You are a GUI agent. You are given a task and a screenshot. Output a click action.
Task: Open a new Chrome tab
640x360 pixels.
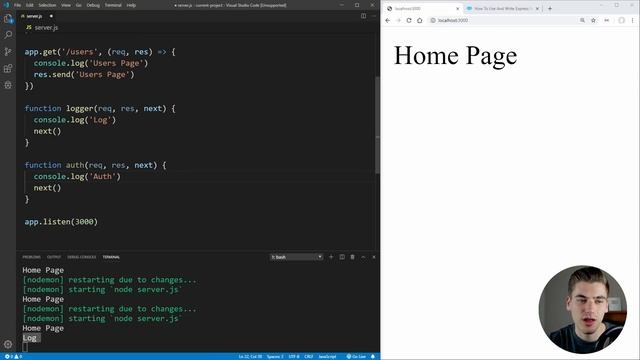tap(550, 8)
